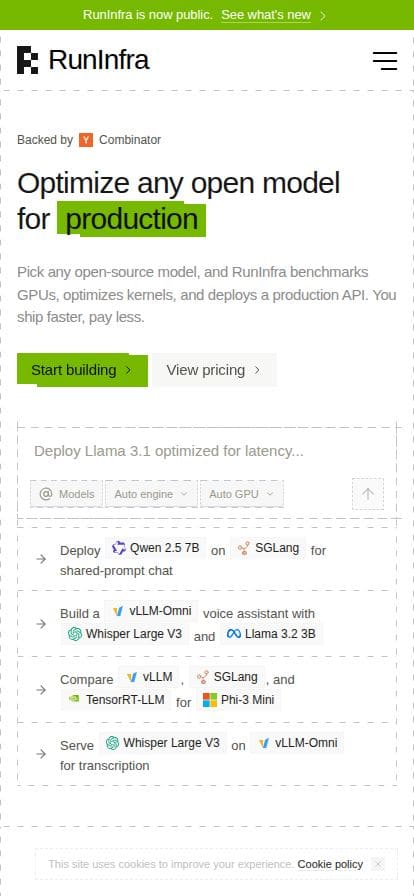Click the Whisper Large V3 chip in voice assistant row
The width and height of the screenshot is (414, 896).
pyautogui.click(x=125, y=634)
